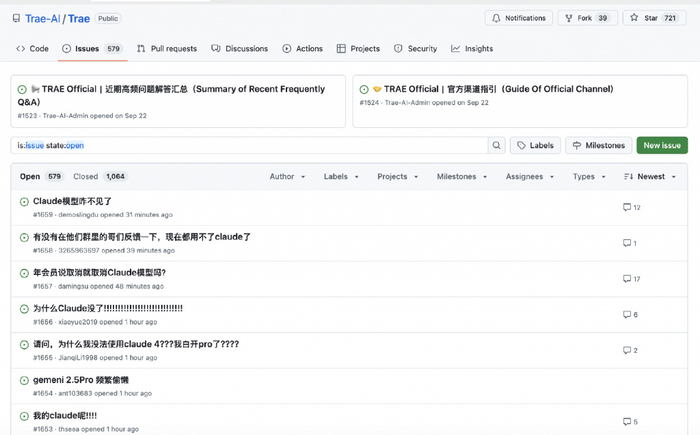This screenshot has height=435, width=700.
Task: Click the Fork count 39
Action: tap(603, 18)
